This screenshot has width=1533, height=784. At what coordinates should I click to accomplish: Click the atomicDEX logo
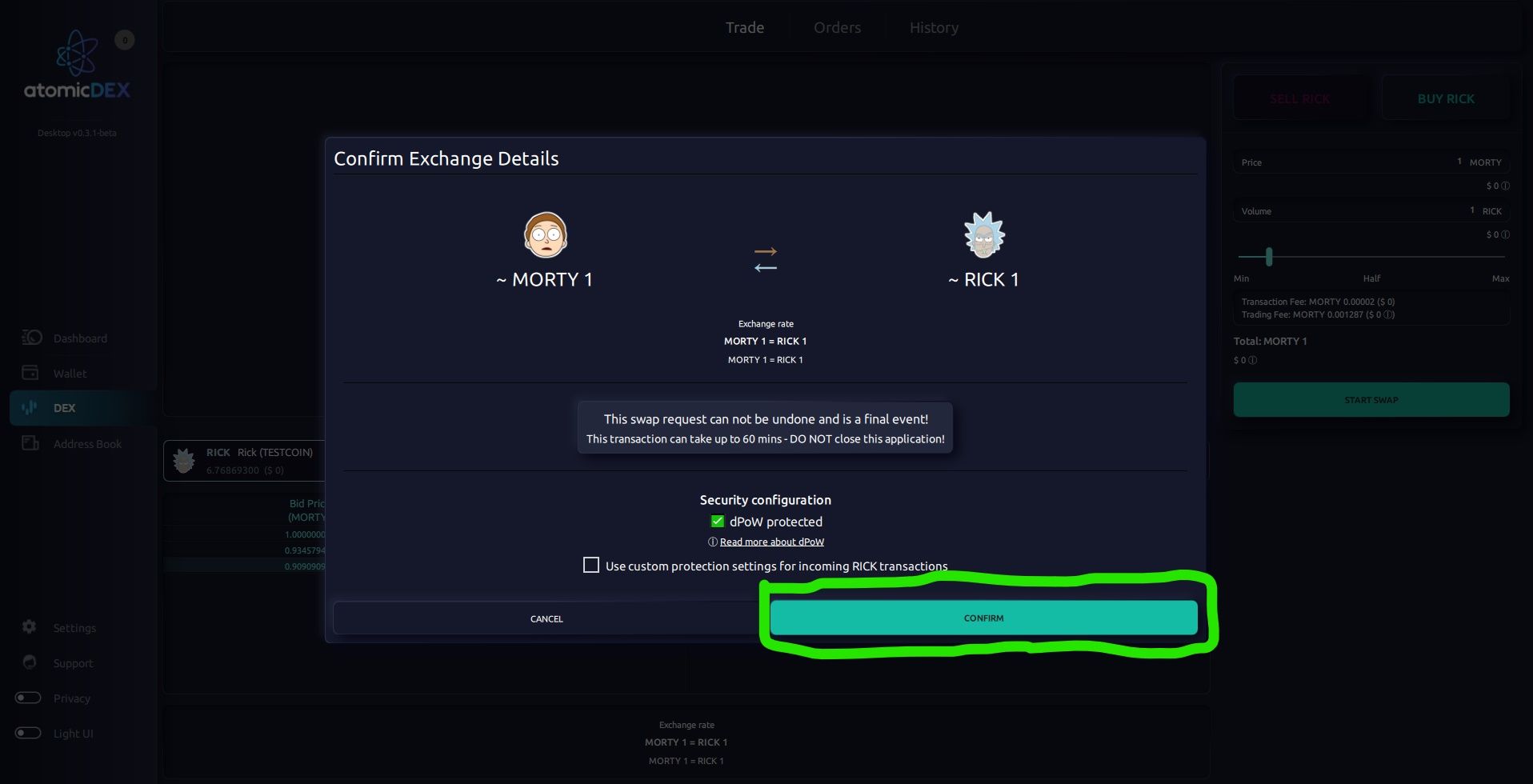(77, 65)
